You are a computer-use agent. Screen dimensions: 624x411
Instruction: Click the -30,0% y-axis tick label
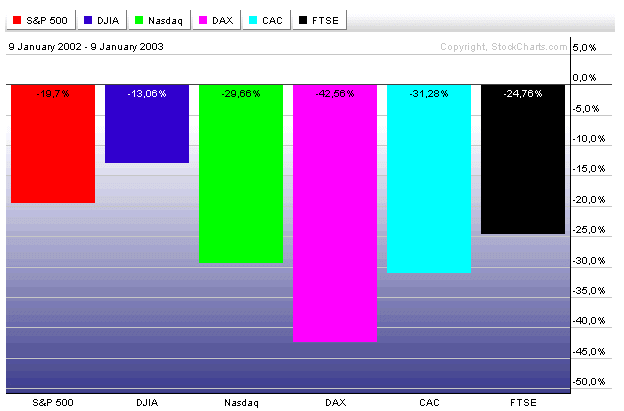pyautogui.click(x=589, y=261)
